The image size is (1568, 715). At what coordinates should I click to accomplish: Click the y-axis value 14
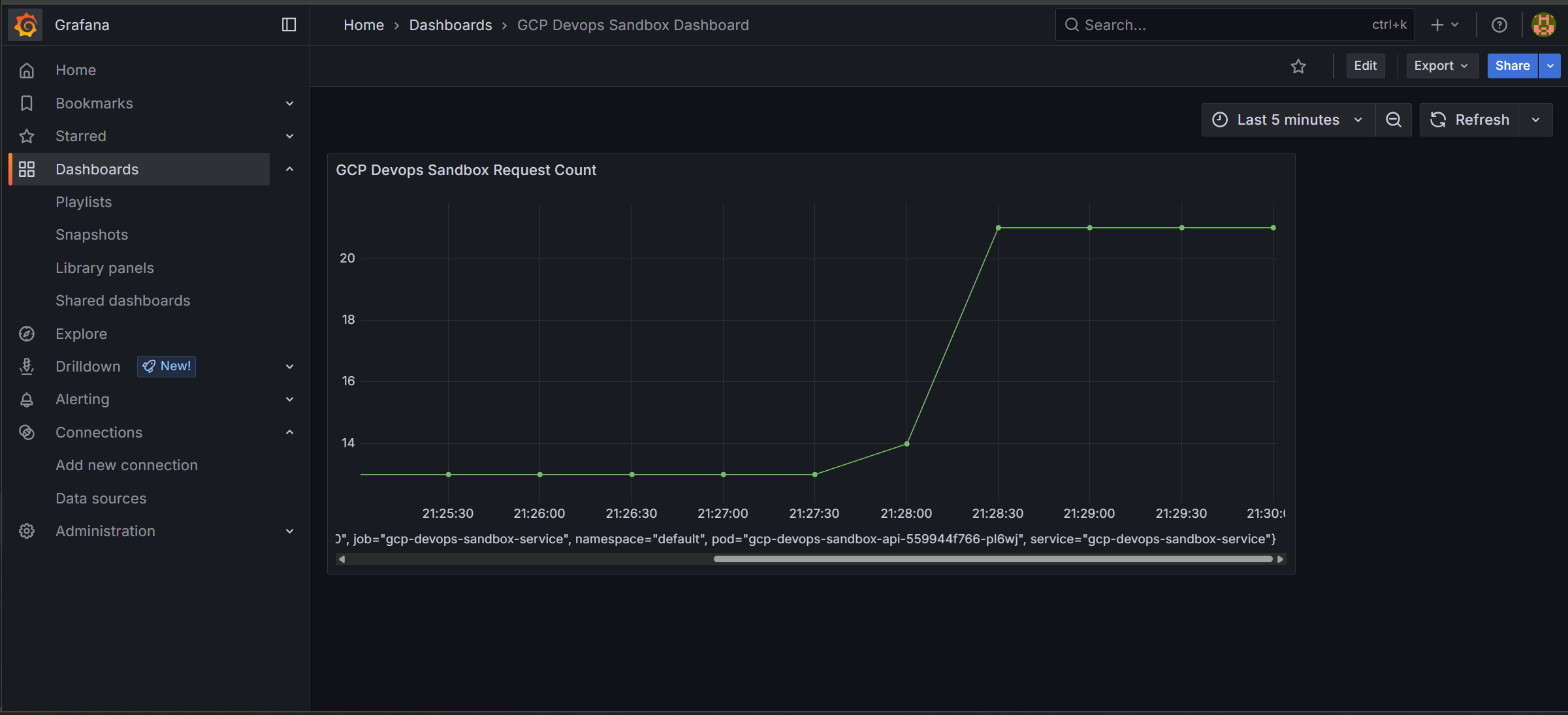tap(348, 443)
